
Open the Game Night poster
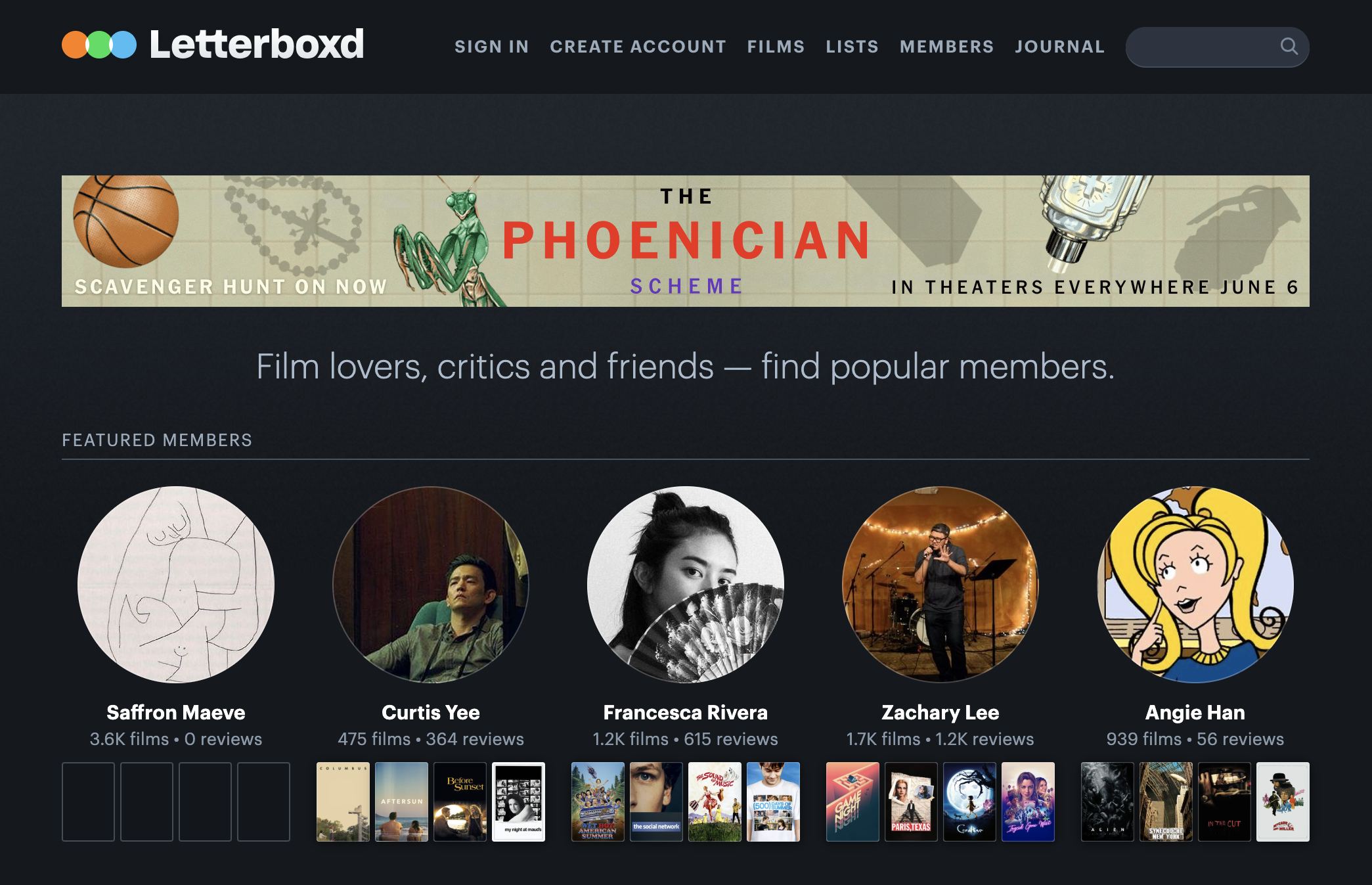[852, 802]
